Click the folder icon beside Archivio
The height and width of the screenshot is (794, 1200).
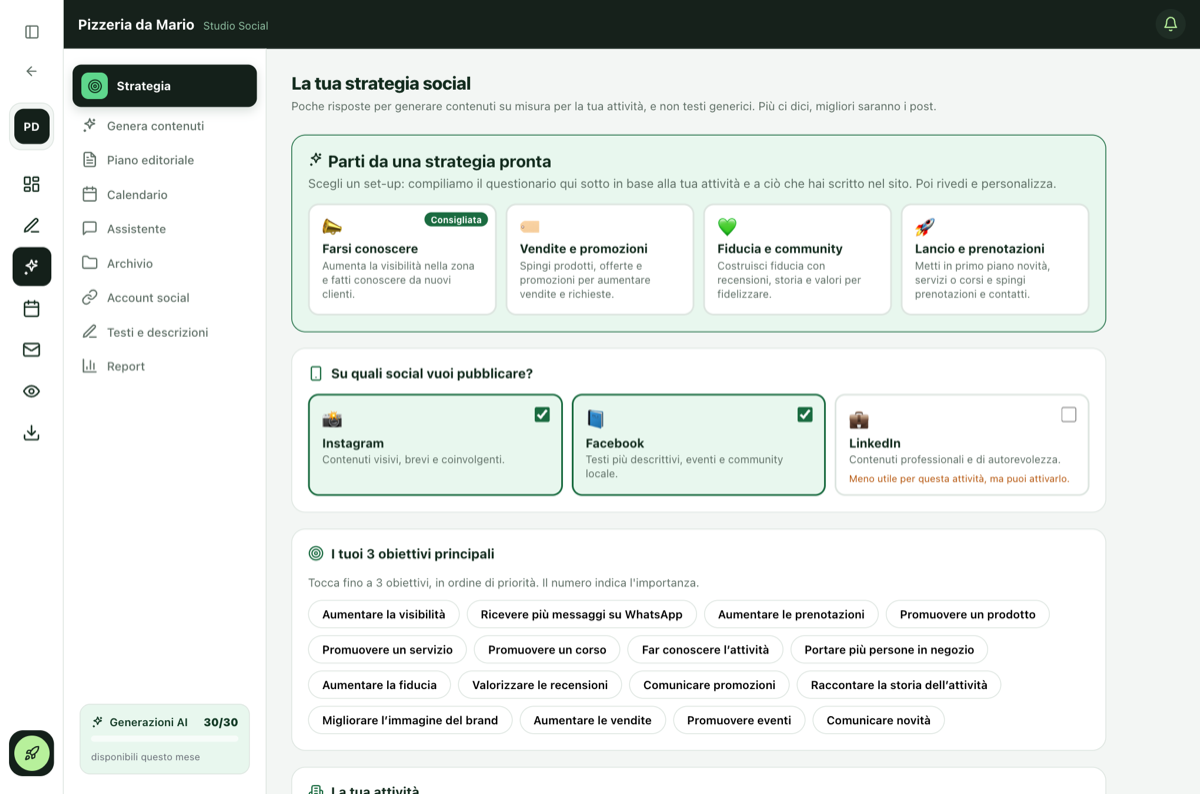click(x=90, y=263)
